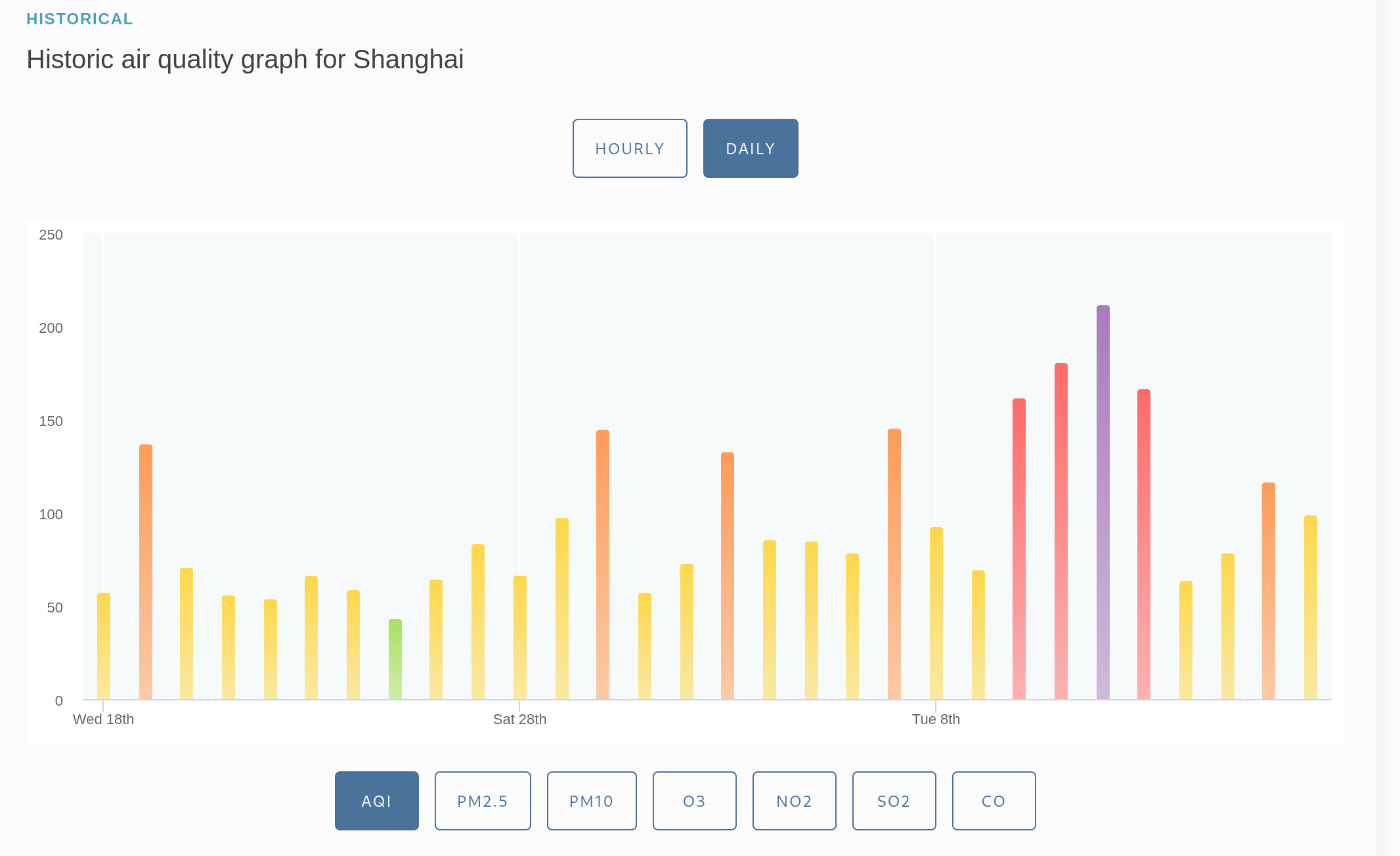Switch to the HOURLY view
The width and height of the screenshot is (1400, 856).
[630, 148]
